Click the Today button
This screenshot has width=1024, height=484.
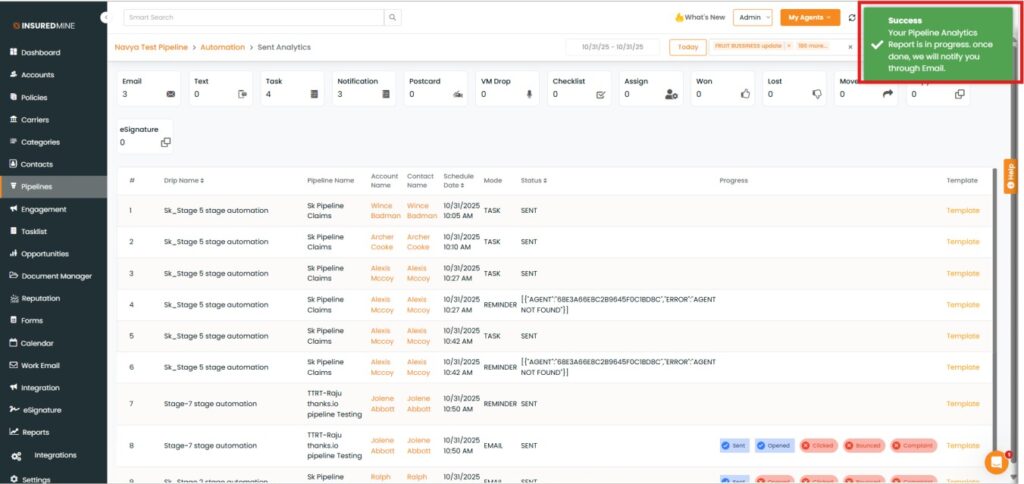point(687,47)
